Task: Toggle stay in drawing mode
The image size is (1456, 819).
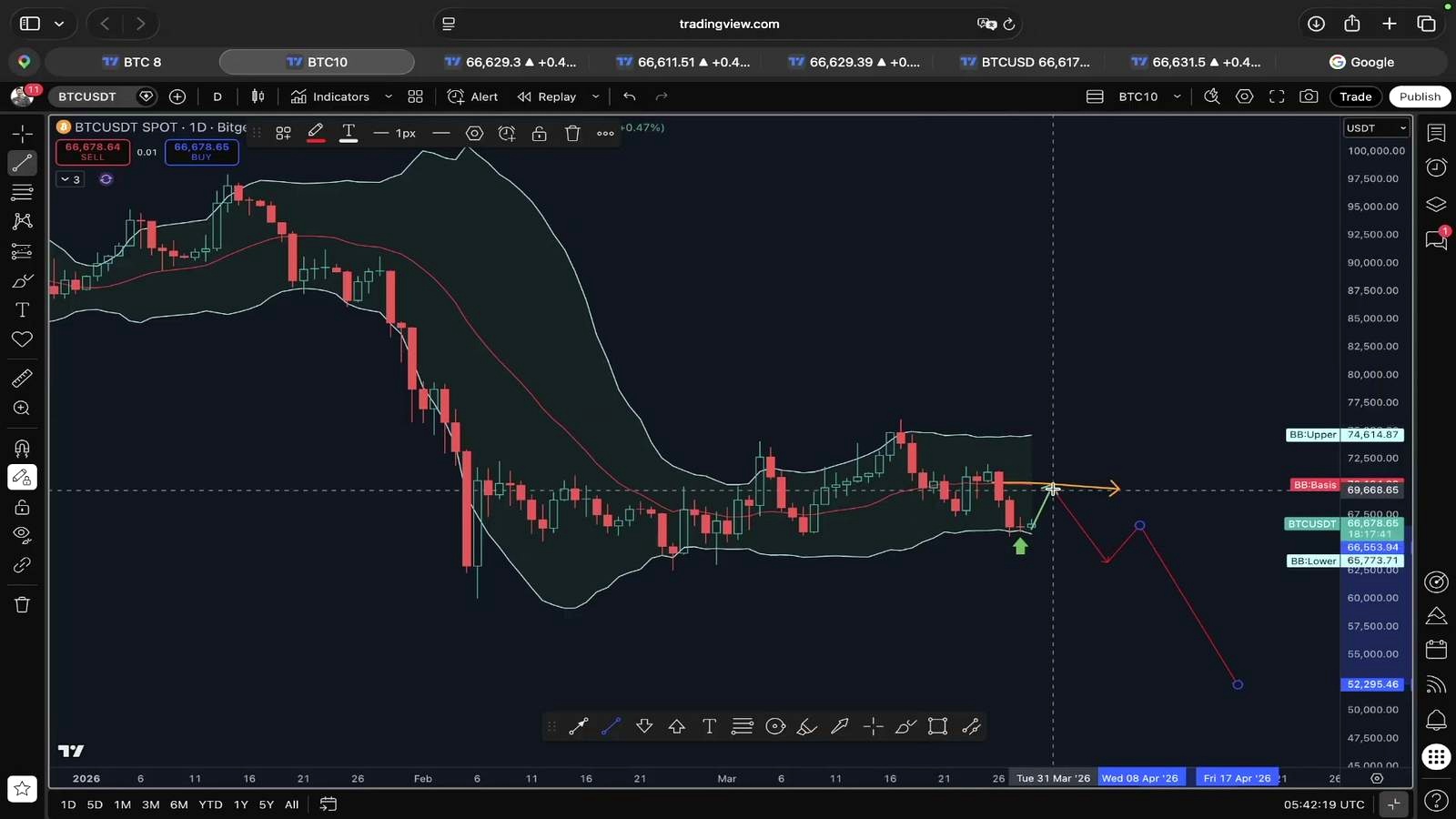Action: pos(22,477)
